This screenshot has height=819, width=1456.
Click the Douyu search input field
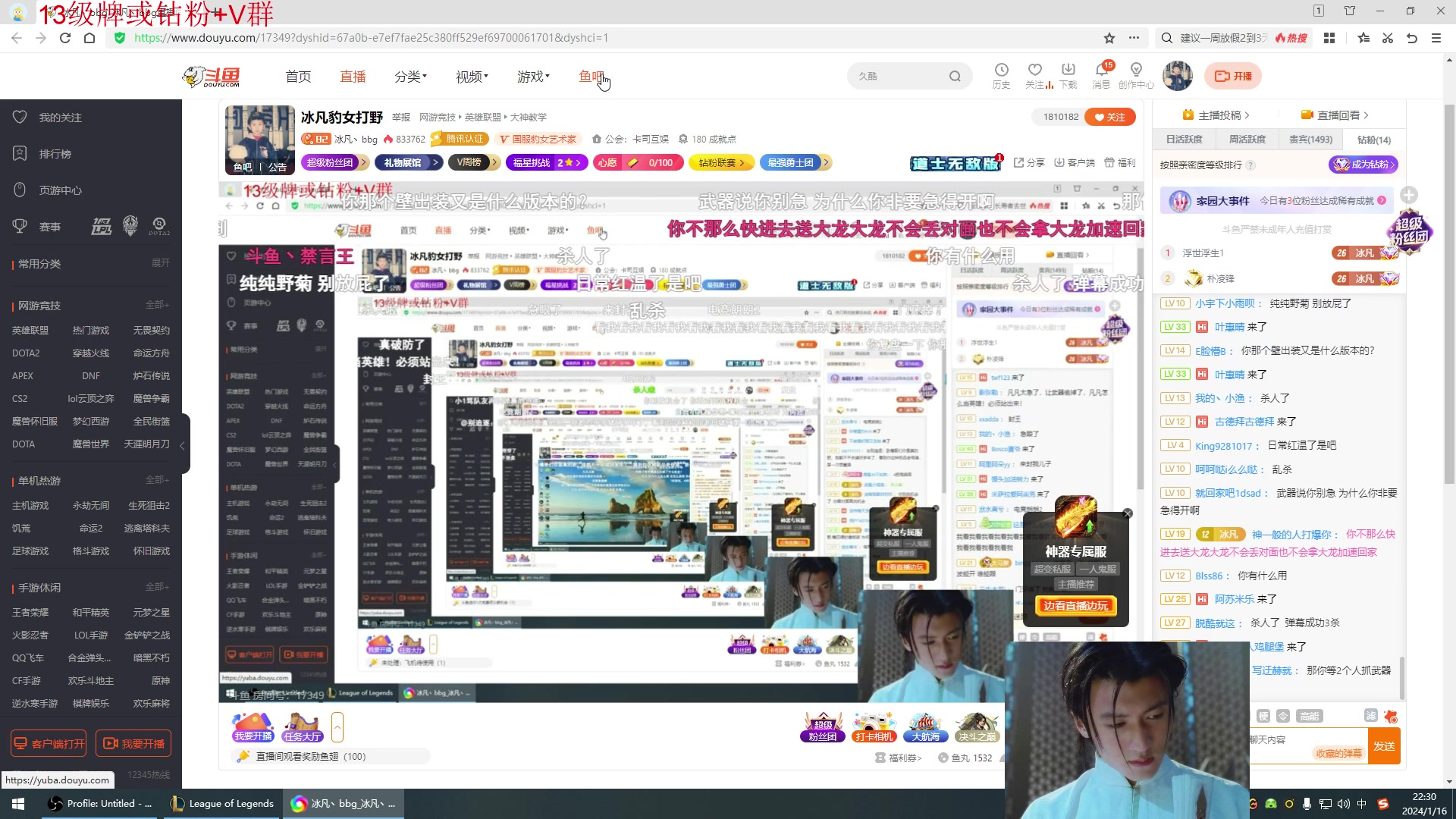click(899, 76)
